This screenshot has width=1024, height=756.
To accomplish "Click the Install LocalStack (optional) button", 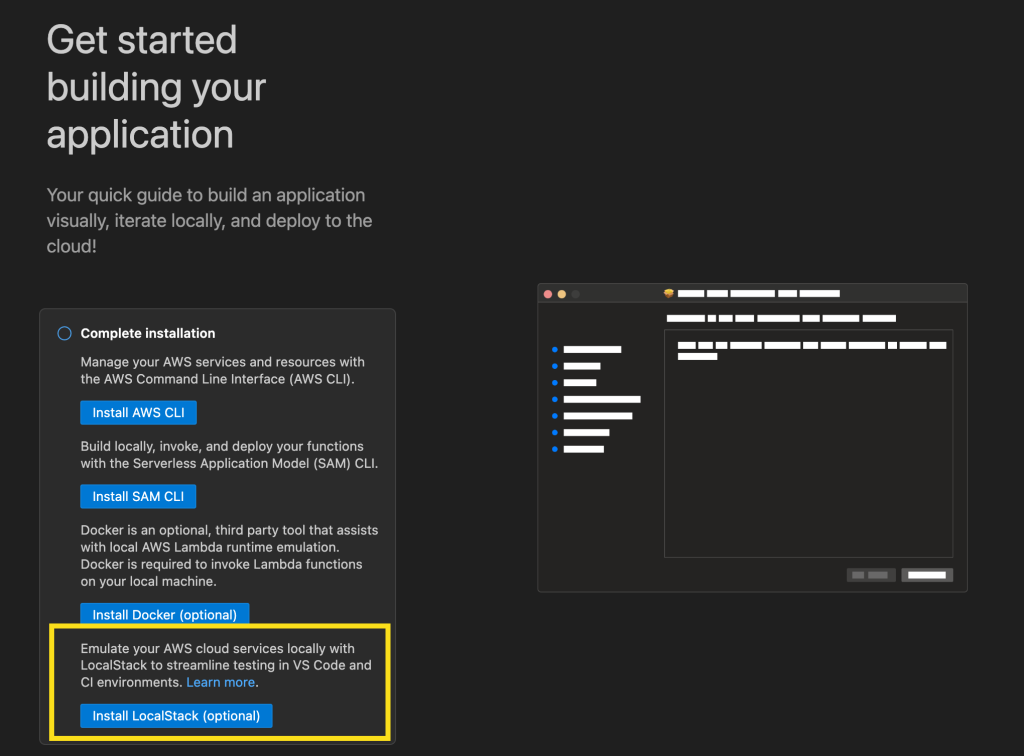I will click(175, 715).
